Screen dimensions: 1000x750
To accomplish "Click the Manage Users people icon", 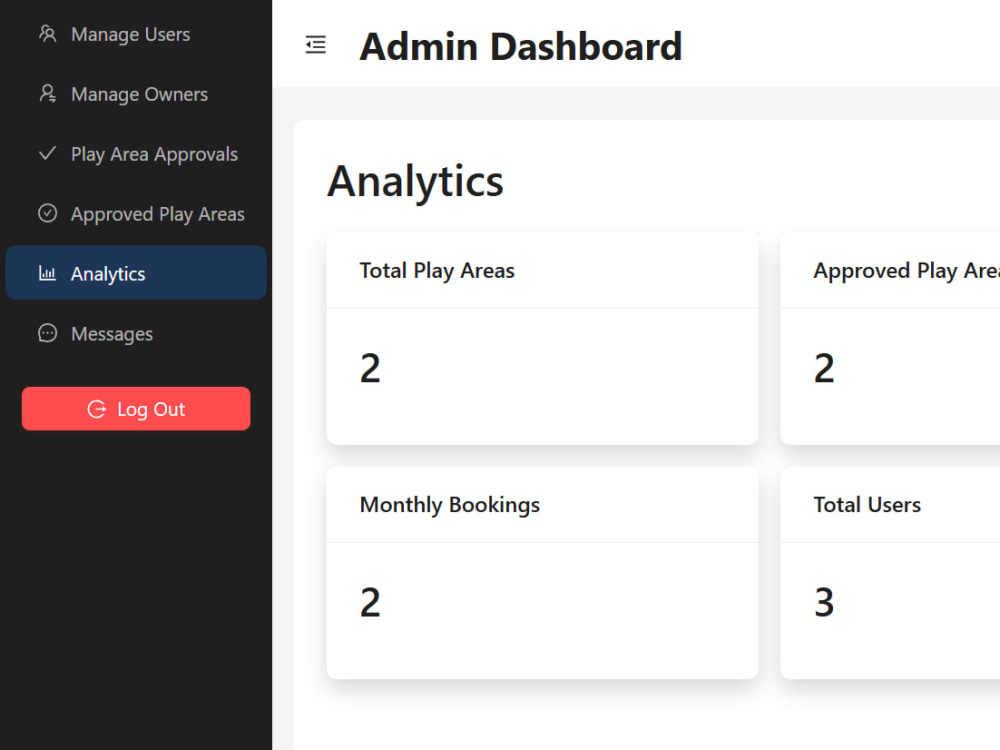I will pos(47,34).
